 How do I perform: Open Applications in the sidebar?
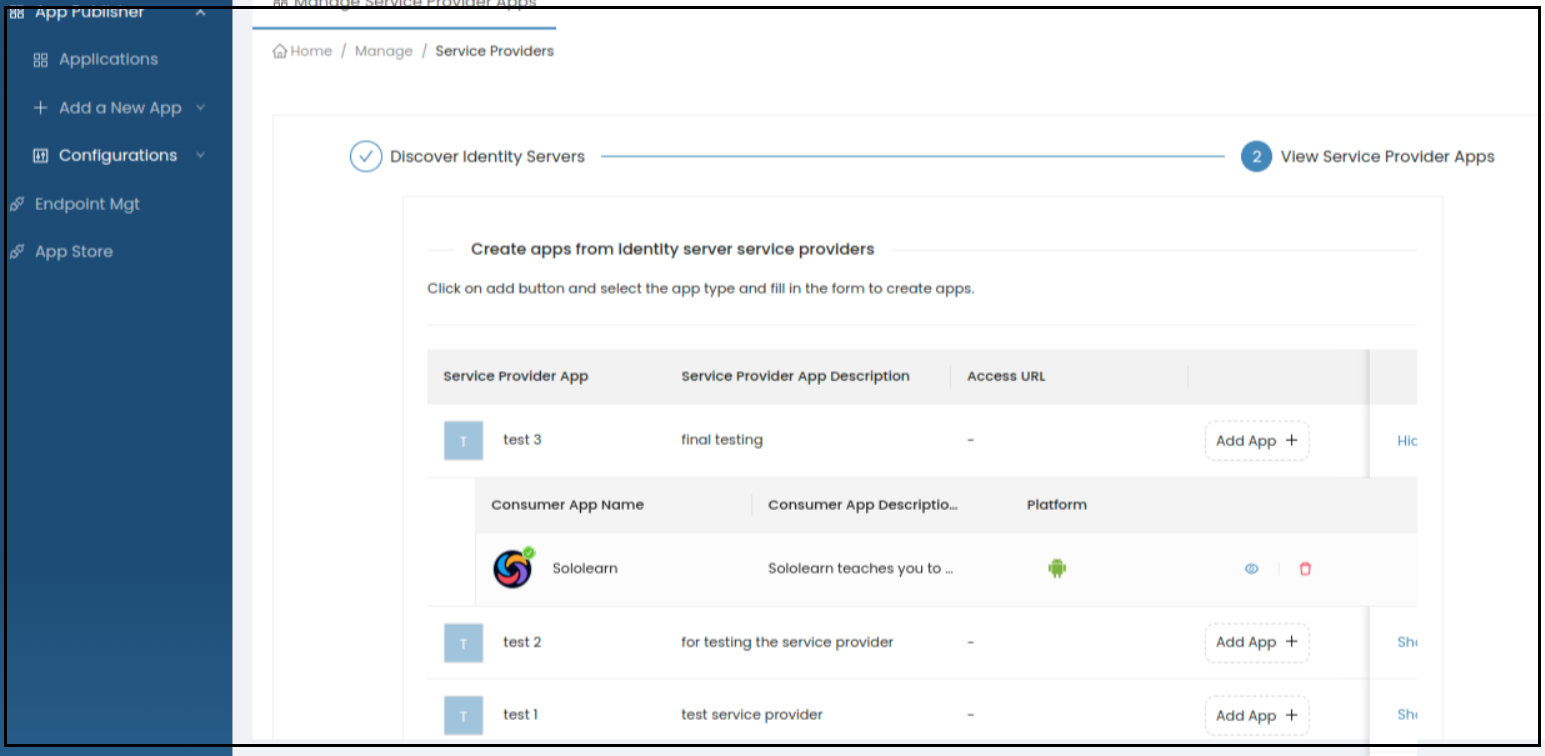tap(108, 60)
